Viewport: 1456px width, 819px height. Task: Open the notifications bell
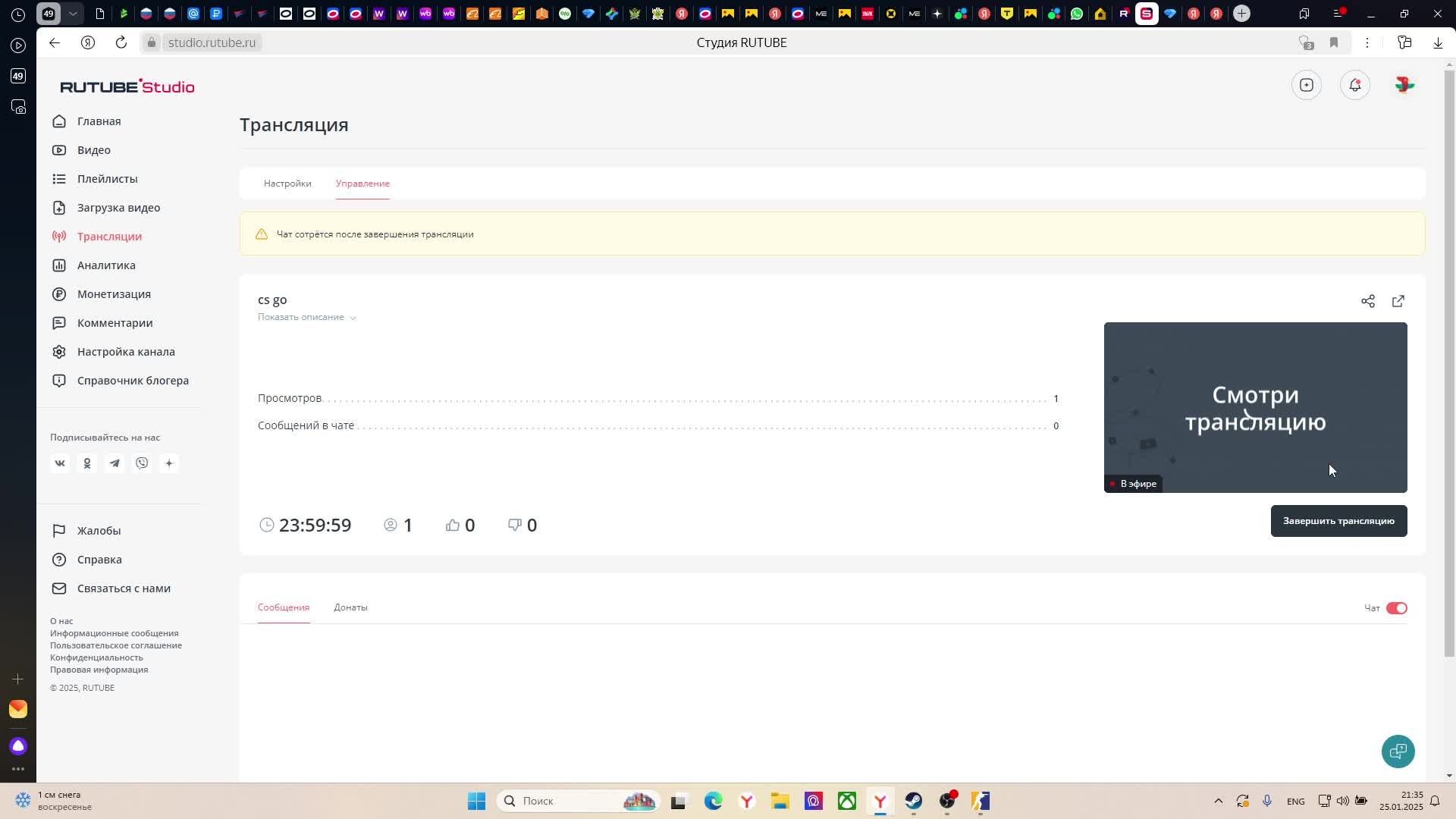[1355, 85]
